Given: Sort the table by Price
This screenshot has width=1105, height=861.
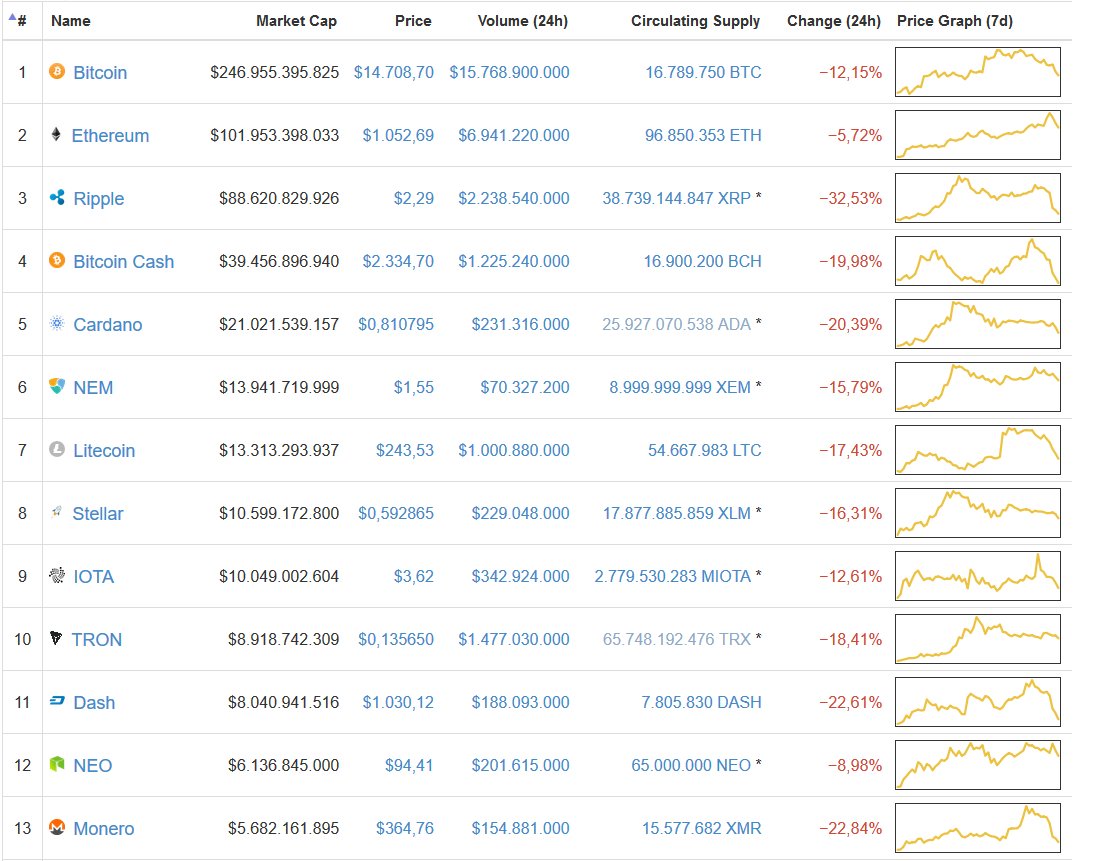Looking at the screenshot, I should click(414, 20).
